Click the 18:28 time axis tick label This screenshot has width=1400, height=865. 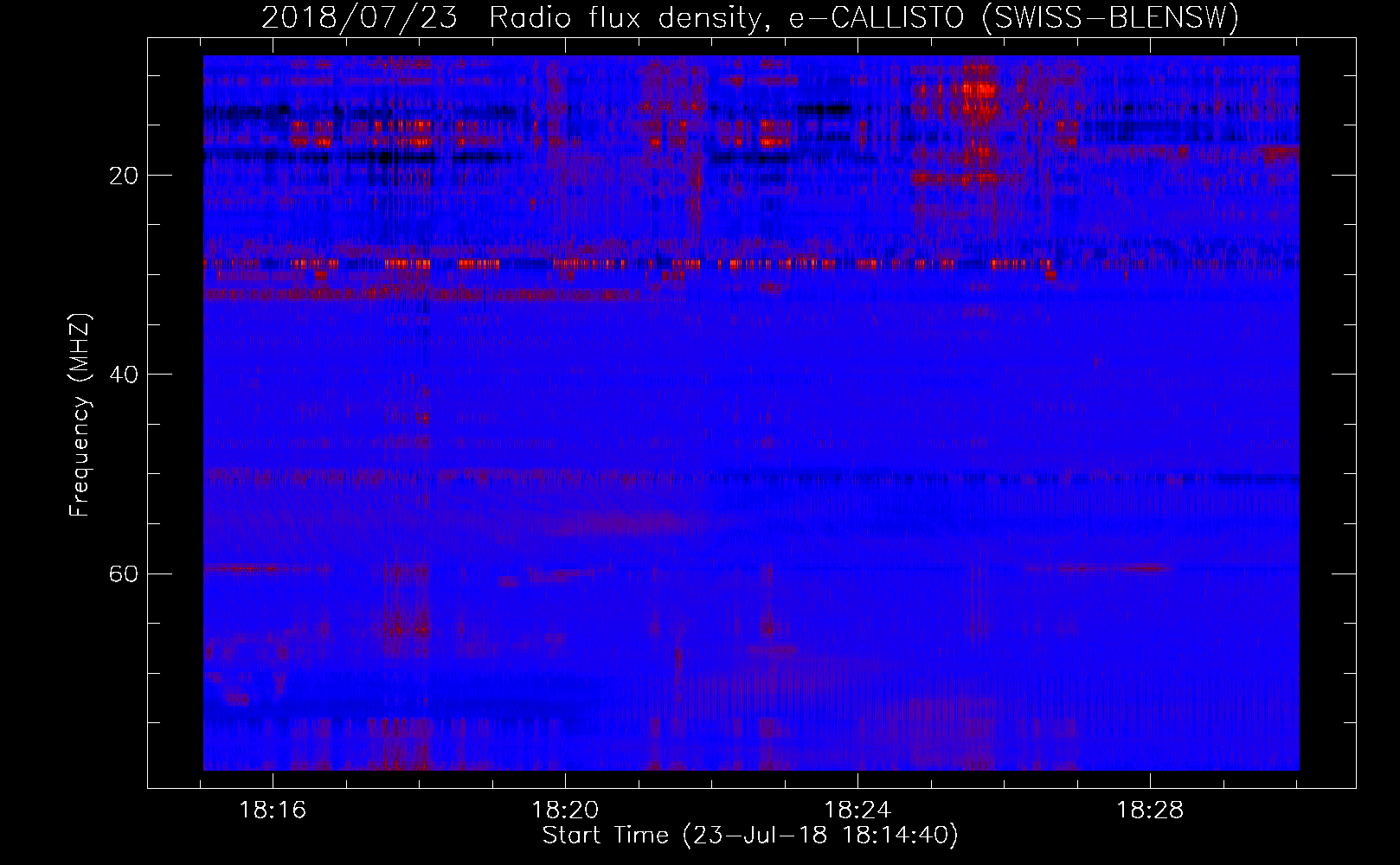[1150, 811]
